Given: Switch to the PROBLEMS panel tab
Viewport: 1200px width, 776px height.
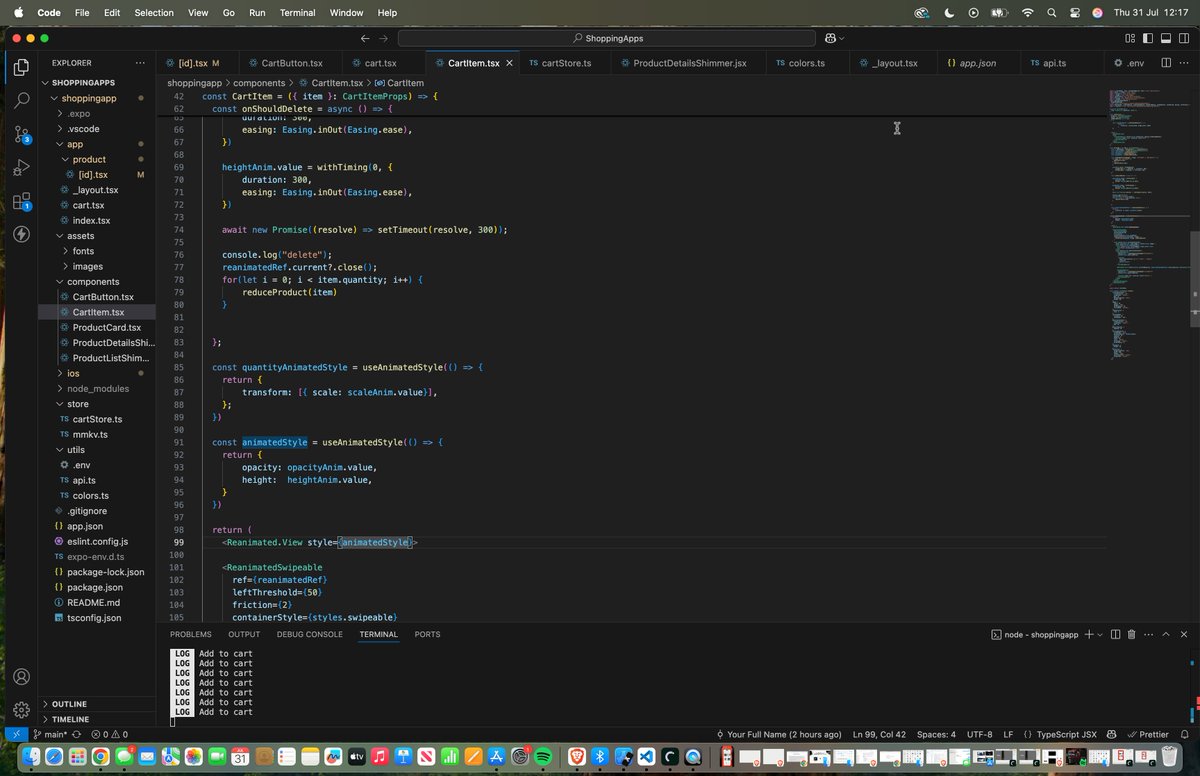Looking at the screenshot, I should [191, 634].
